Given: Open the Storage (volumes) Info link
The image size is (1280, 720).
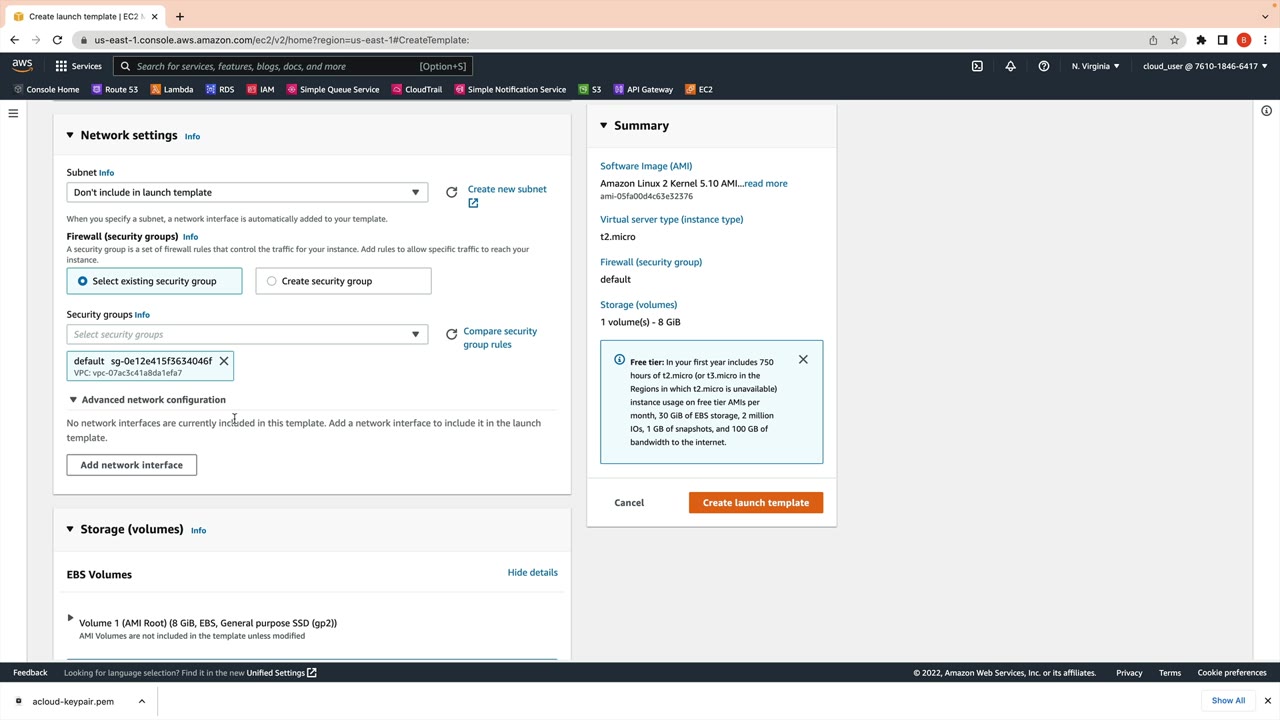Looking at the screenshot, I should (198, 530).
